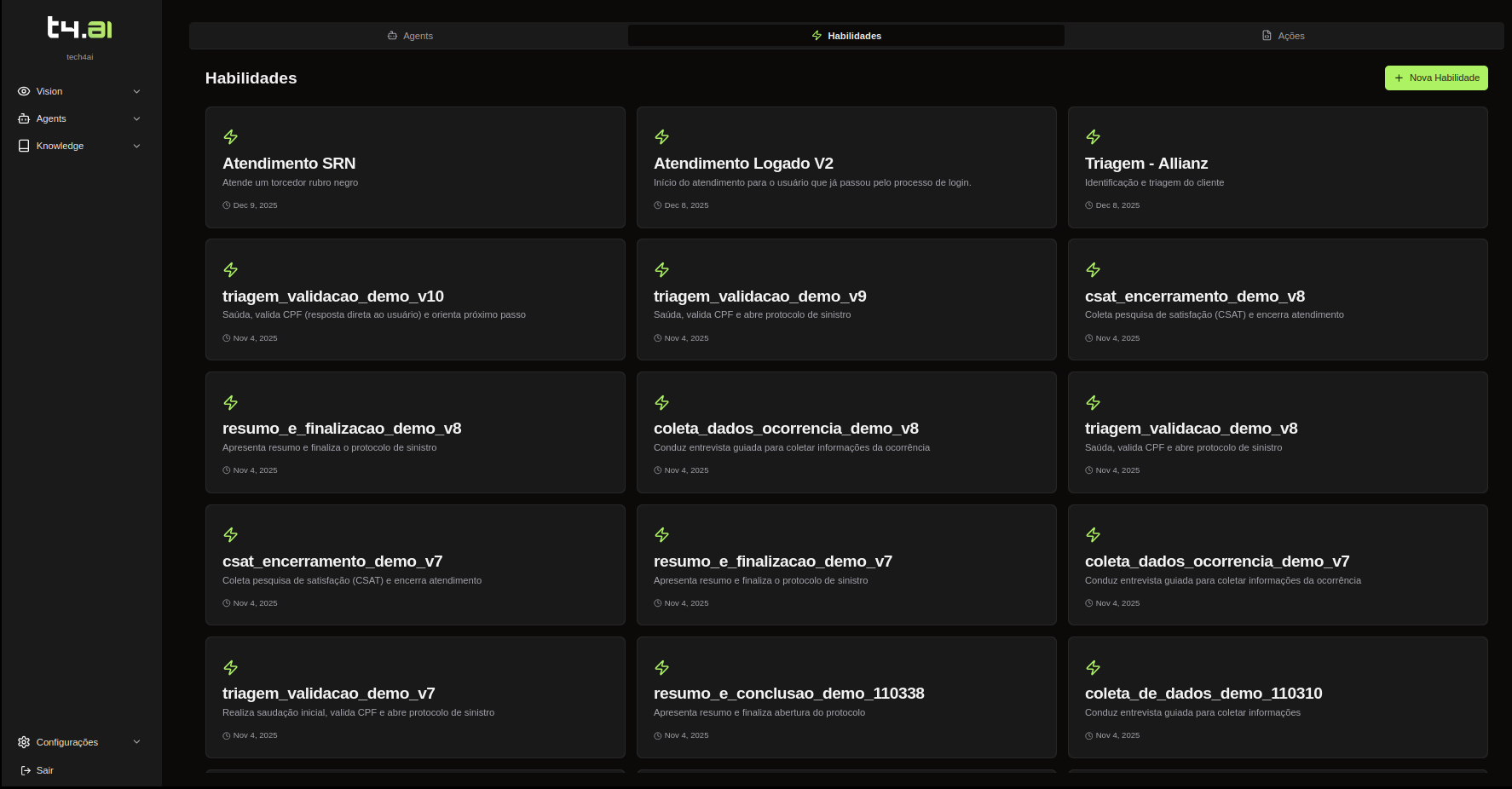Click the Vision eye icon in sidebar
Viewport: 1512px width, 789px height.
(24, 91)
